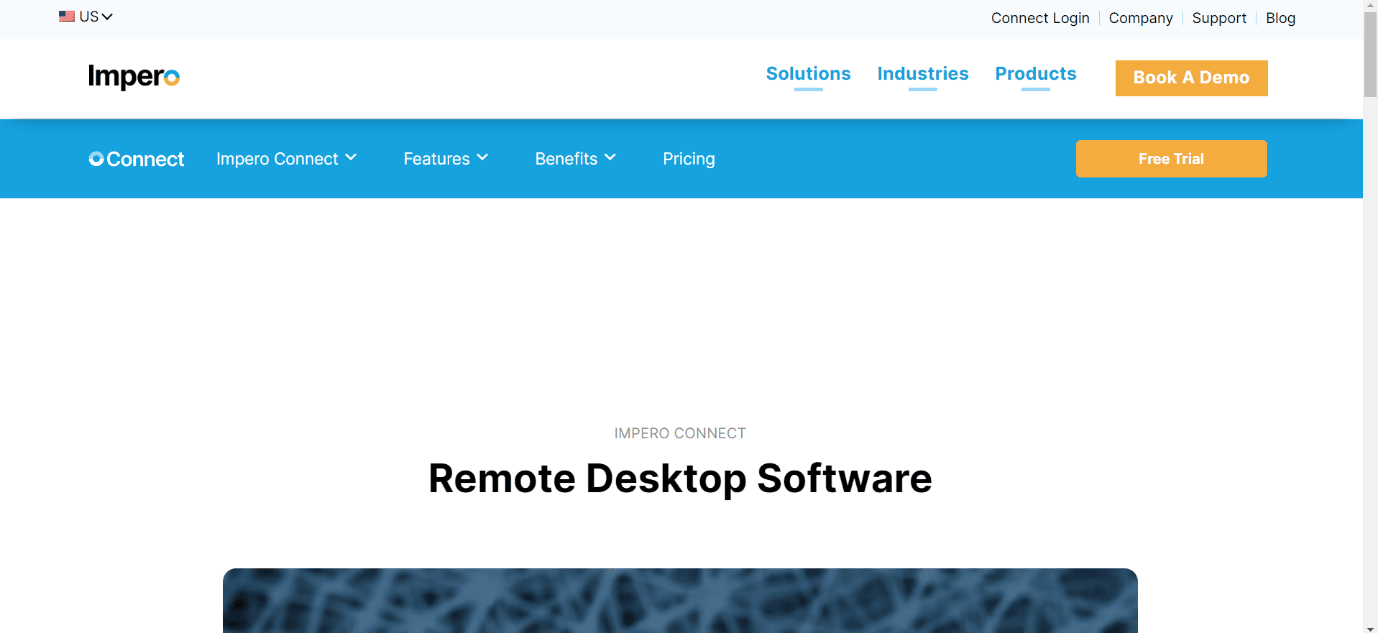Click the blue network hero image
The width and height of the screenshot is (1378, 633).
click(x=680, y=600)
